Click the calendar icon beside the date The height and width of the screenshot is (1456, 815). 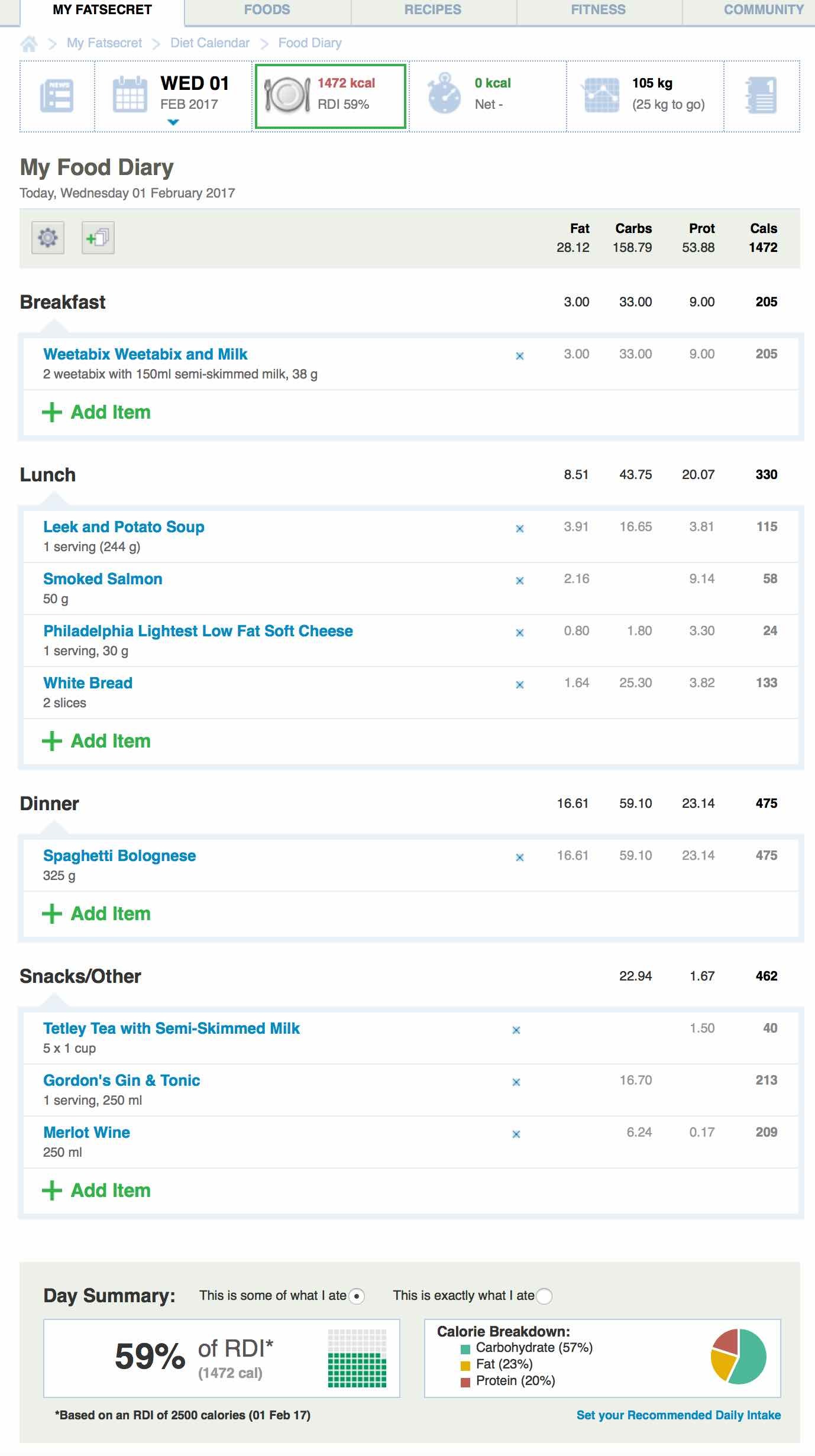[130, 94]
